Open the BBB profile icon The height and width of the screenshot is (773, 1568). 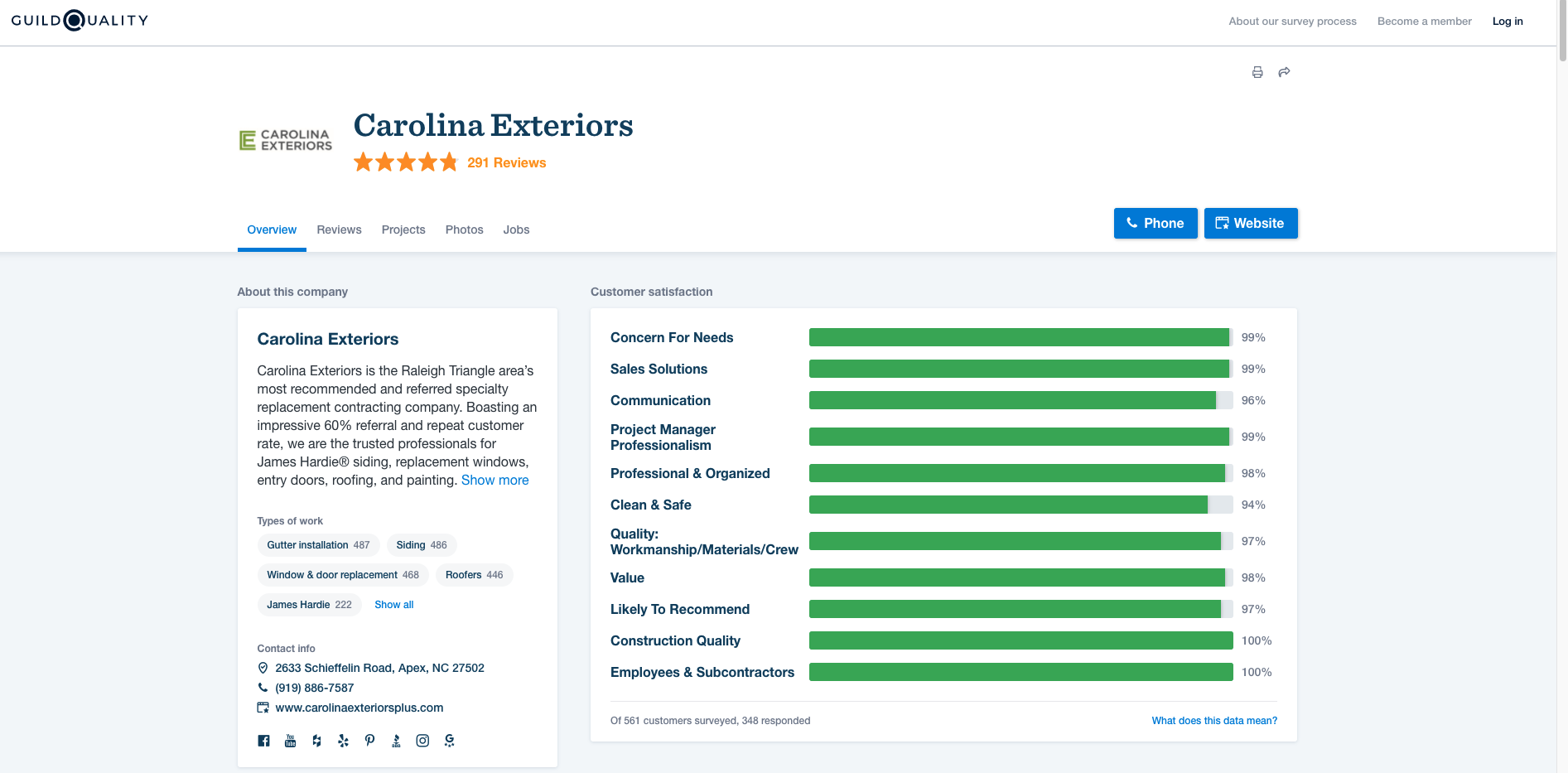(x=396, y=741)
